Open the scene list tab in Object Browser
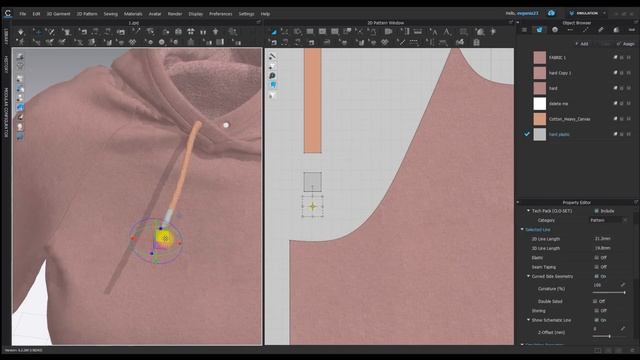640x360 pixels. (524, 29)
